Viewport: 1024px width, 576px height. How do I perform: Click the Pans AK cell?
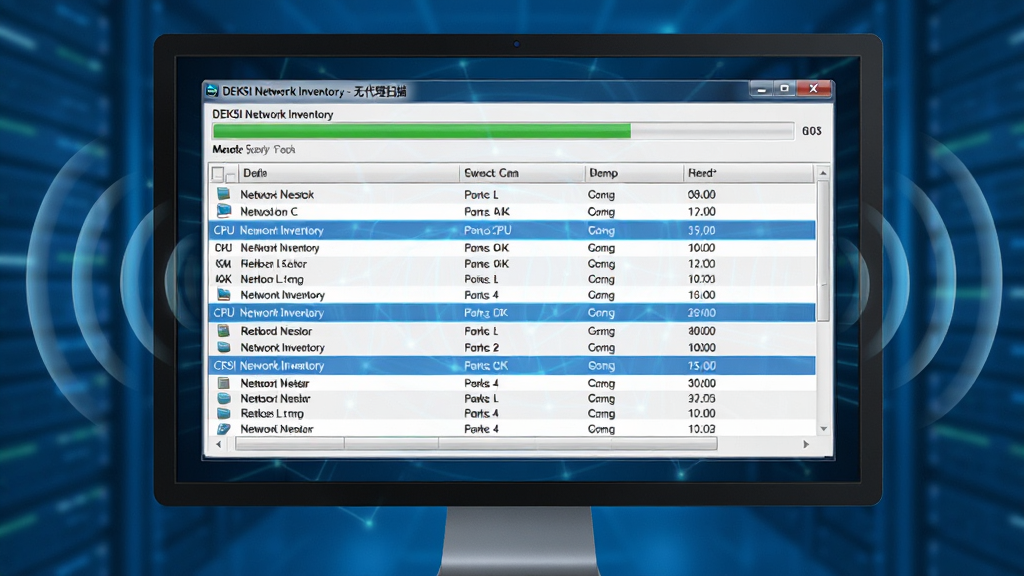point(487,212)
